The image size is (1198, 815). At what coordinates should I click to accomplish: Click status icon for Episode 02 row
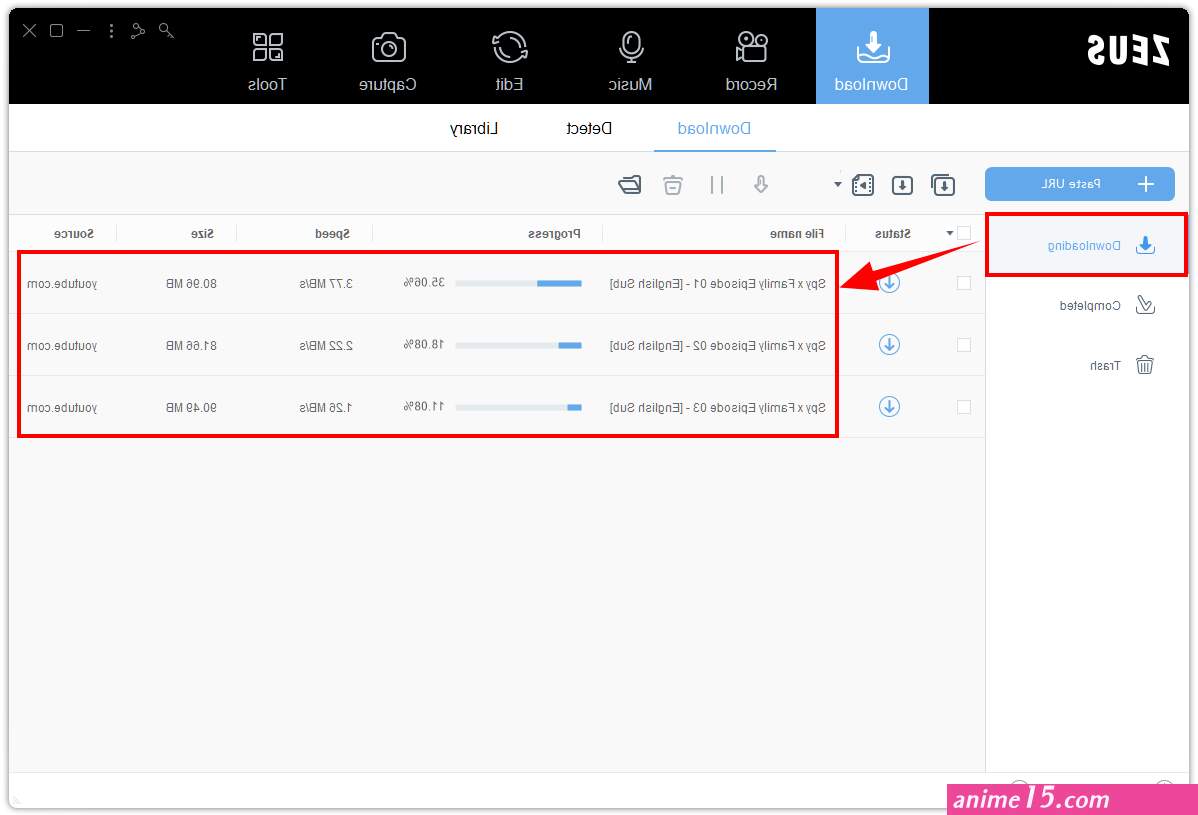tap(889, 345)
